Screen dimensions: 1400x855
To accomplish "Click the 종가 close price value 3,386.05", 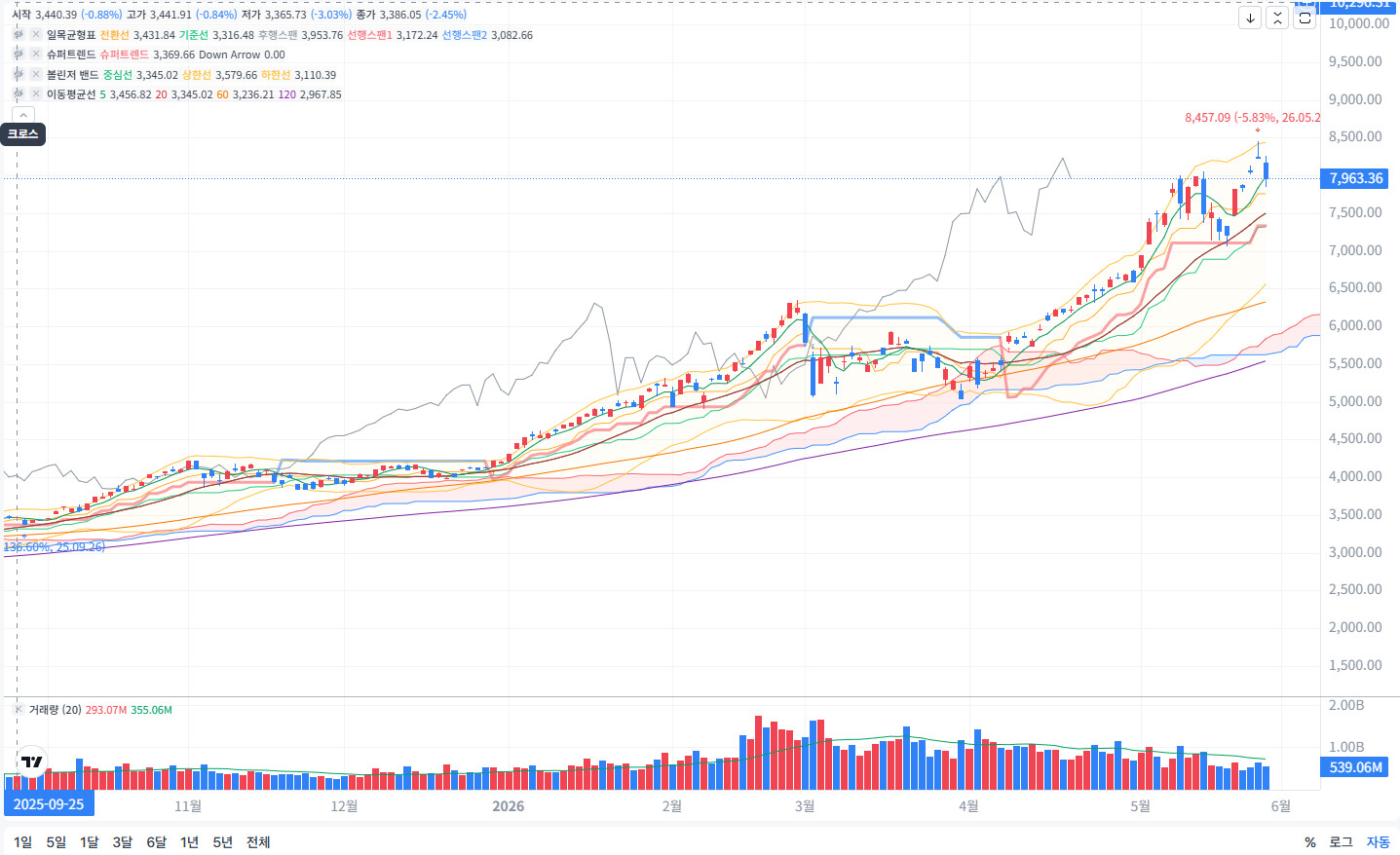I will pos(400,15).
